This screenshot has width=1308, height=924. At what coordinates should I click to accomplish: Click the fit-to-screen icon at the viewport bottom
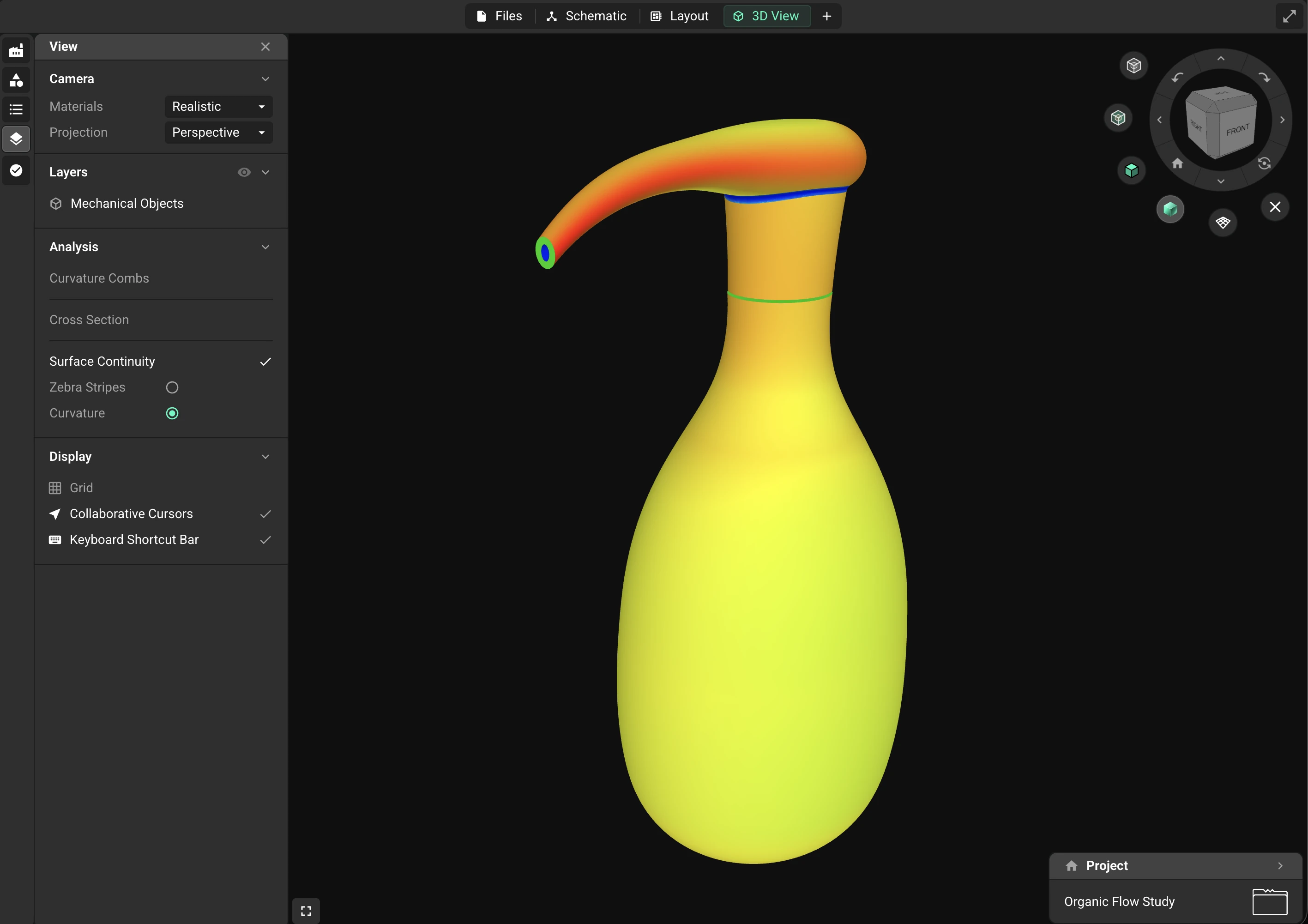click(x=306, y=911)
